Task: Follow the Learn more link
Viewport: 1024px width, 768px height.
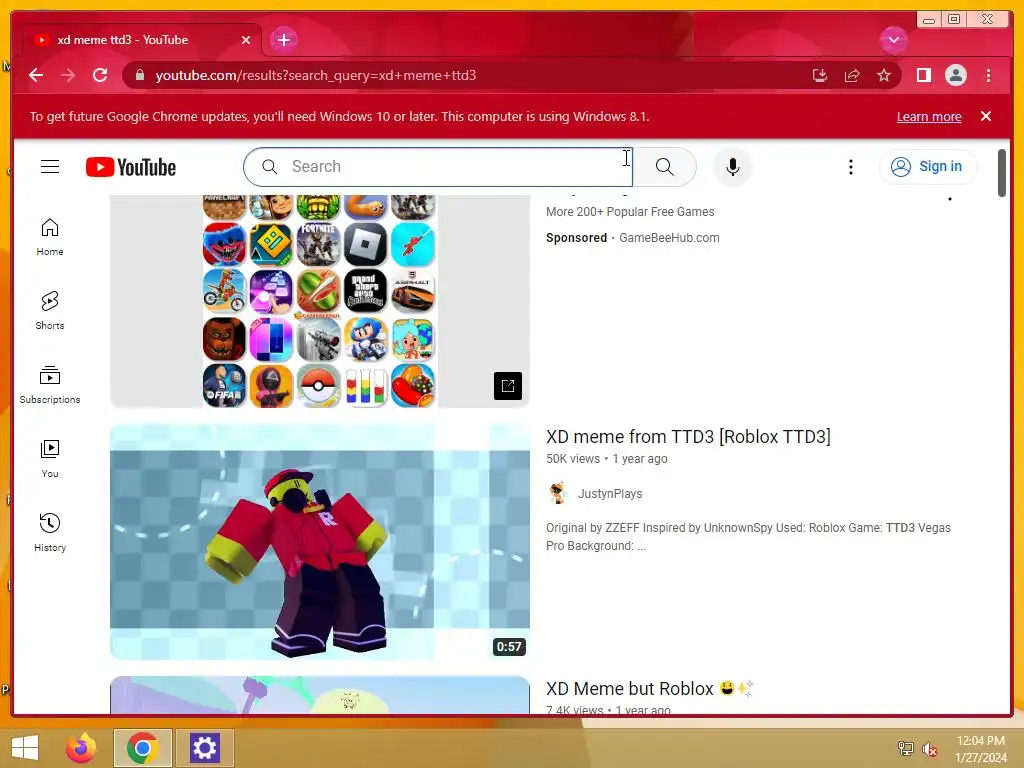Action: coord(929,117)
